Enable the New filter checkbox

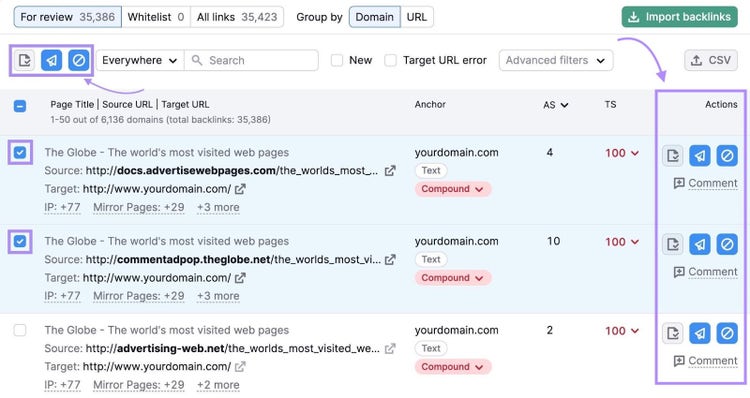point(337,60)
